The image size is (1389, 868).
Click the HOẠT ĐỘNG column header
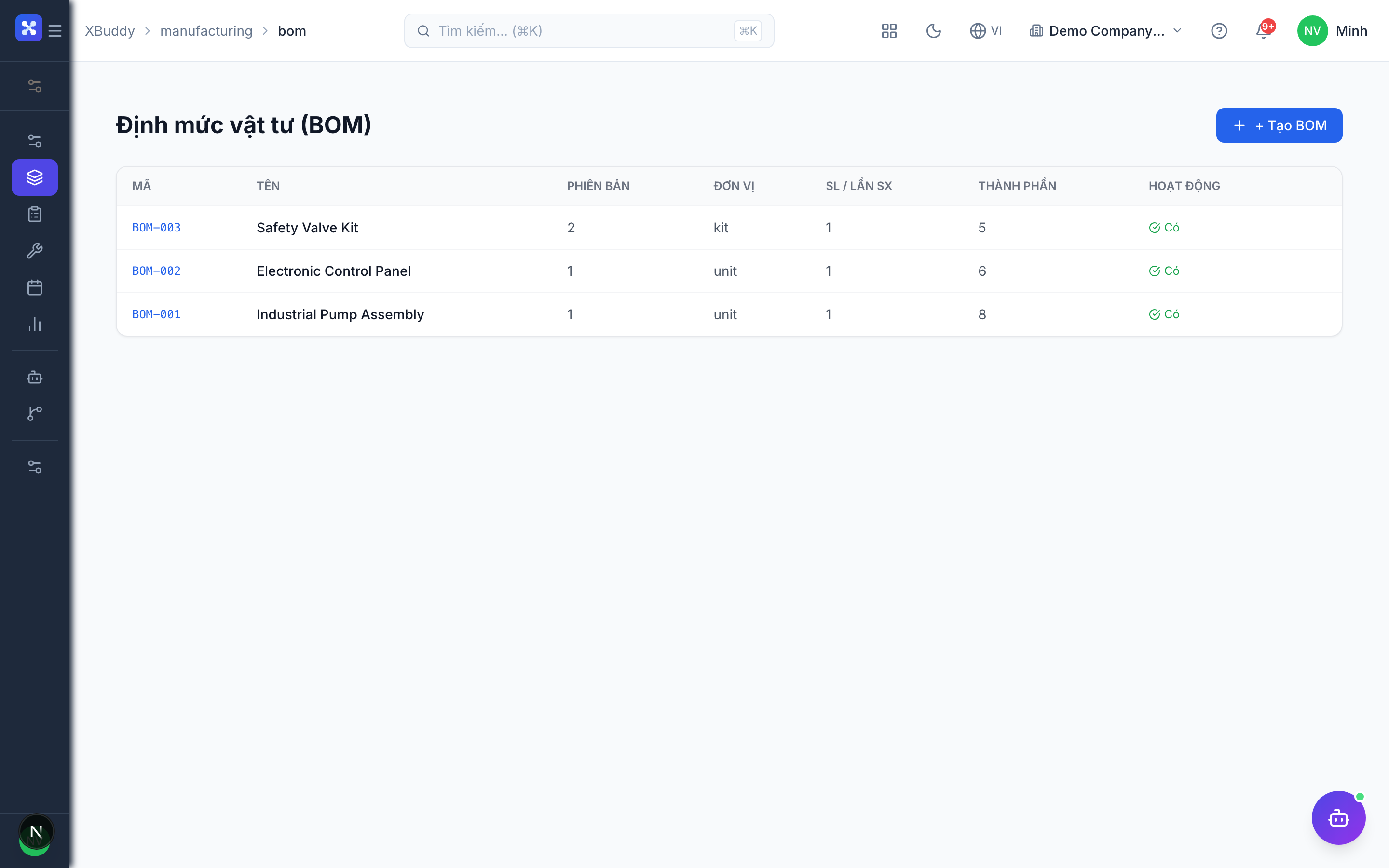pyautogui.click(x=1184, y=186)
